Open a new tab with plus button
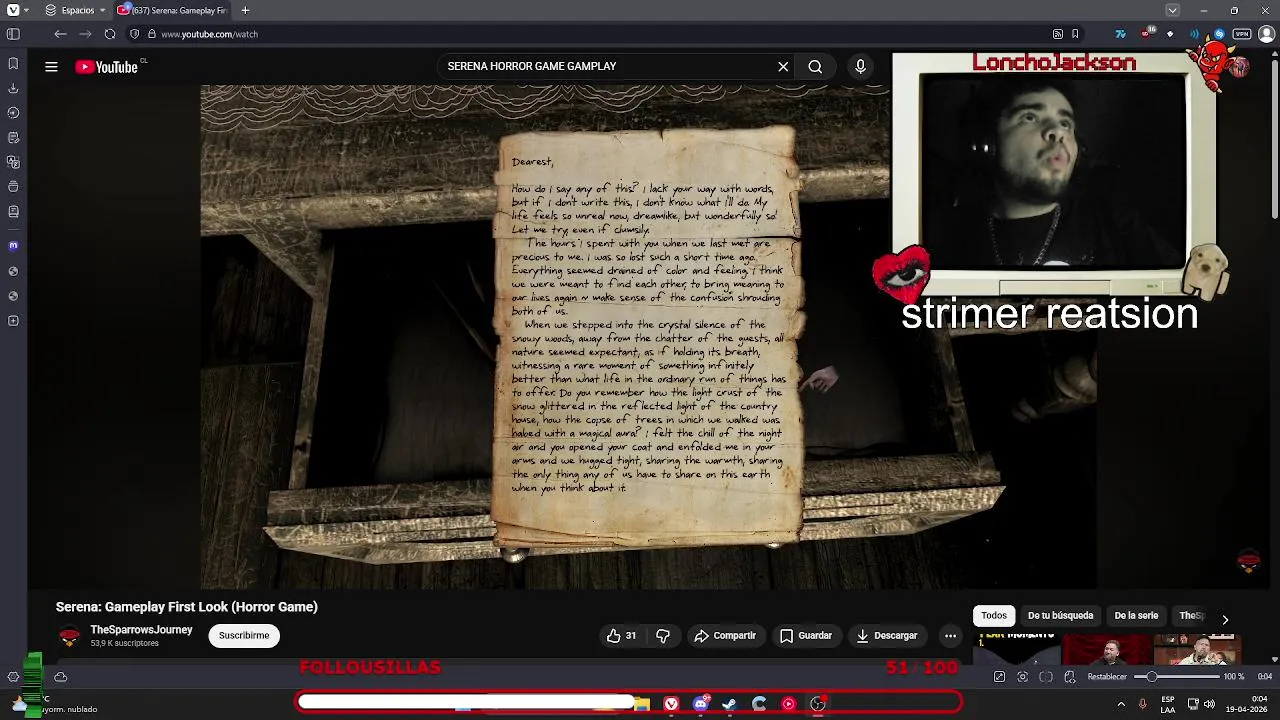This screenshot has width=1280, height=720. pyautogui.click(x=245, y=10)
